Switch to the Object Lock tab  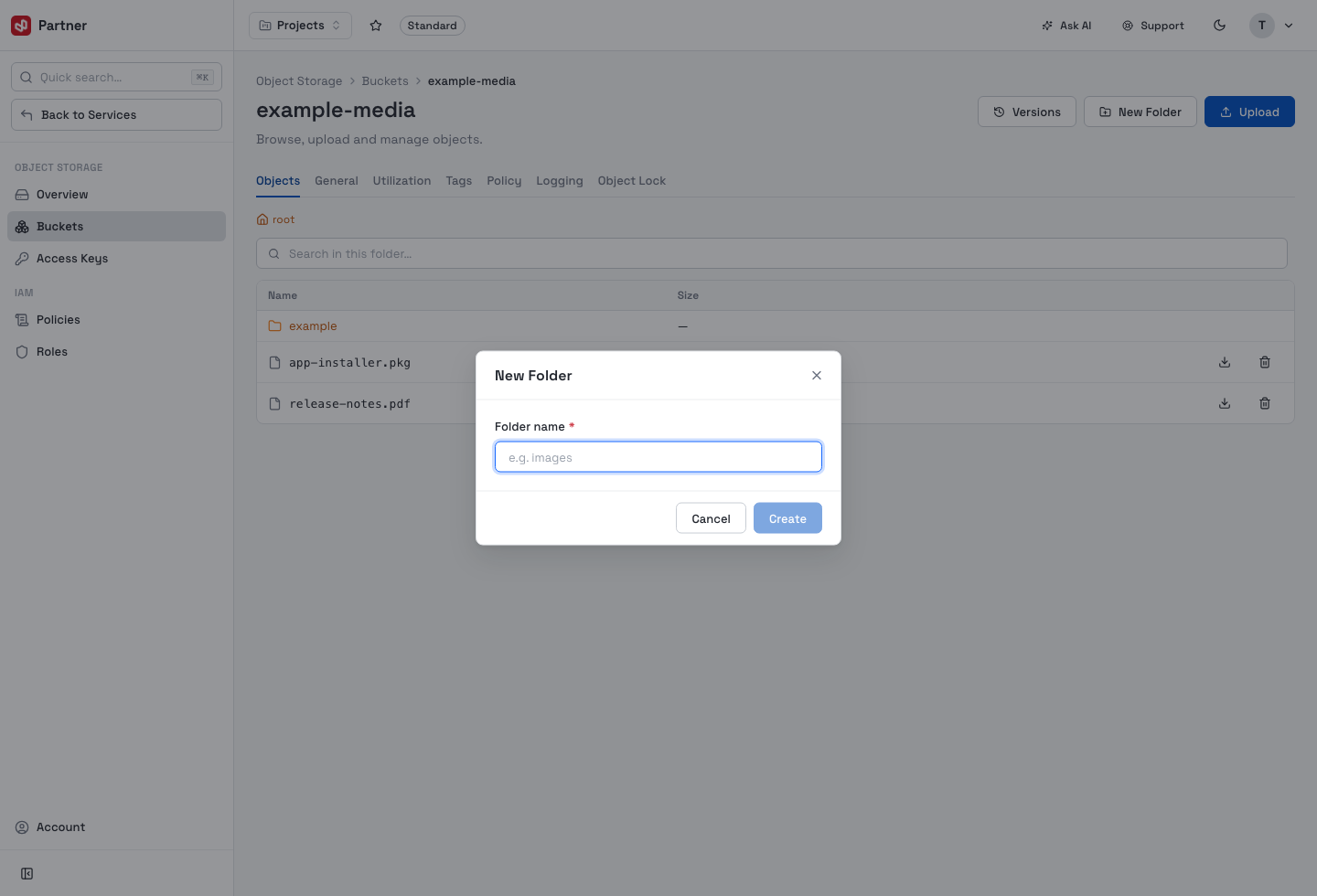[x=632, y=181]
